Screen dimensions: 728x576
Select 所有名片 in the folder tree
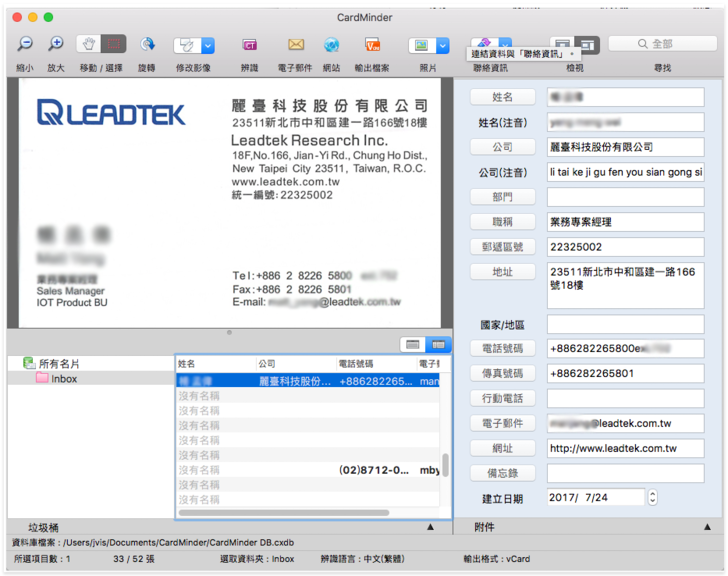pos(58,364)
